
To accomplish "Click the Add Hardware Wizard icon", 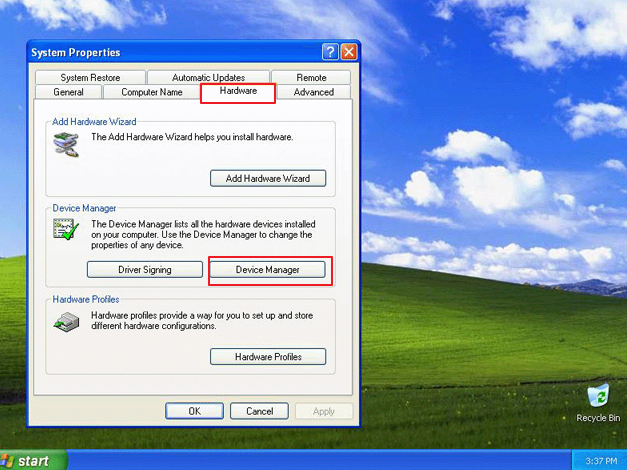I will point(66,144).
